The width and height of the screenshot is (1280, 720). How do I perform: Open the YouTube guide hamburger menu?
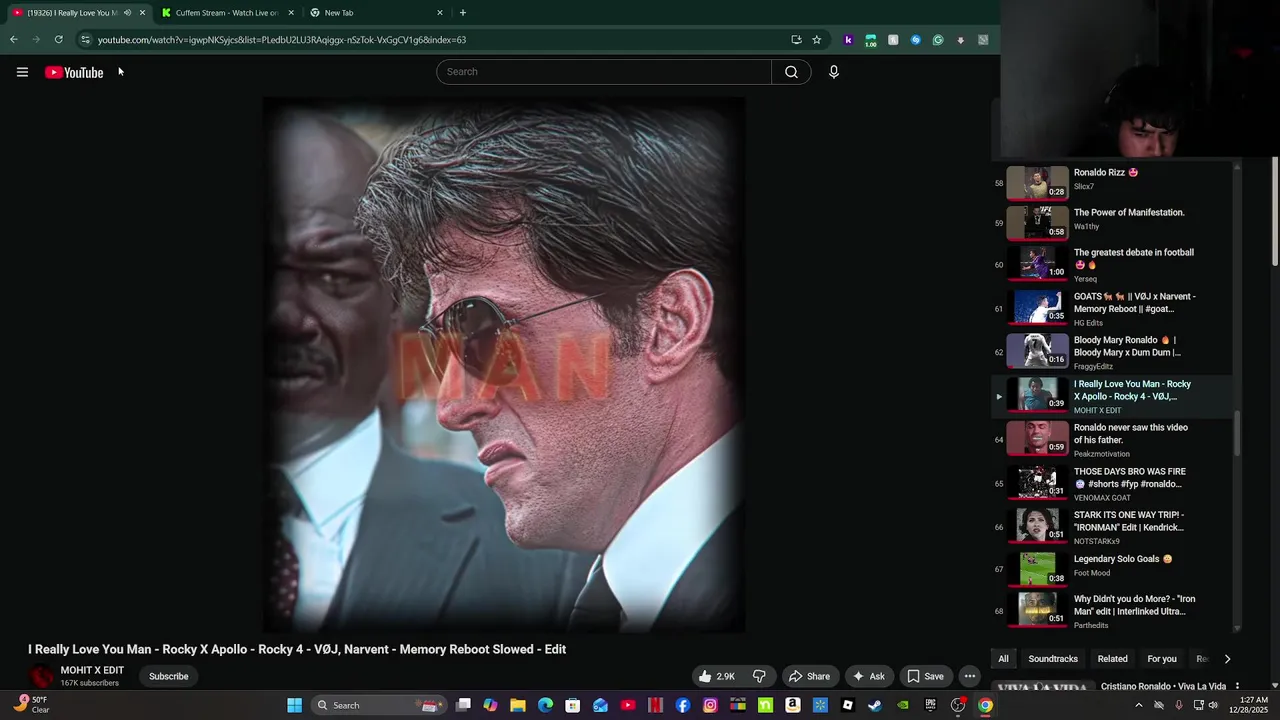[22, 72]
